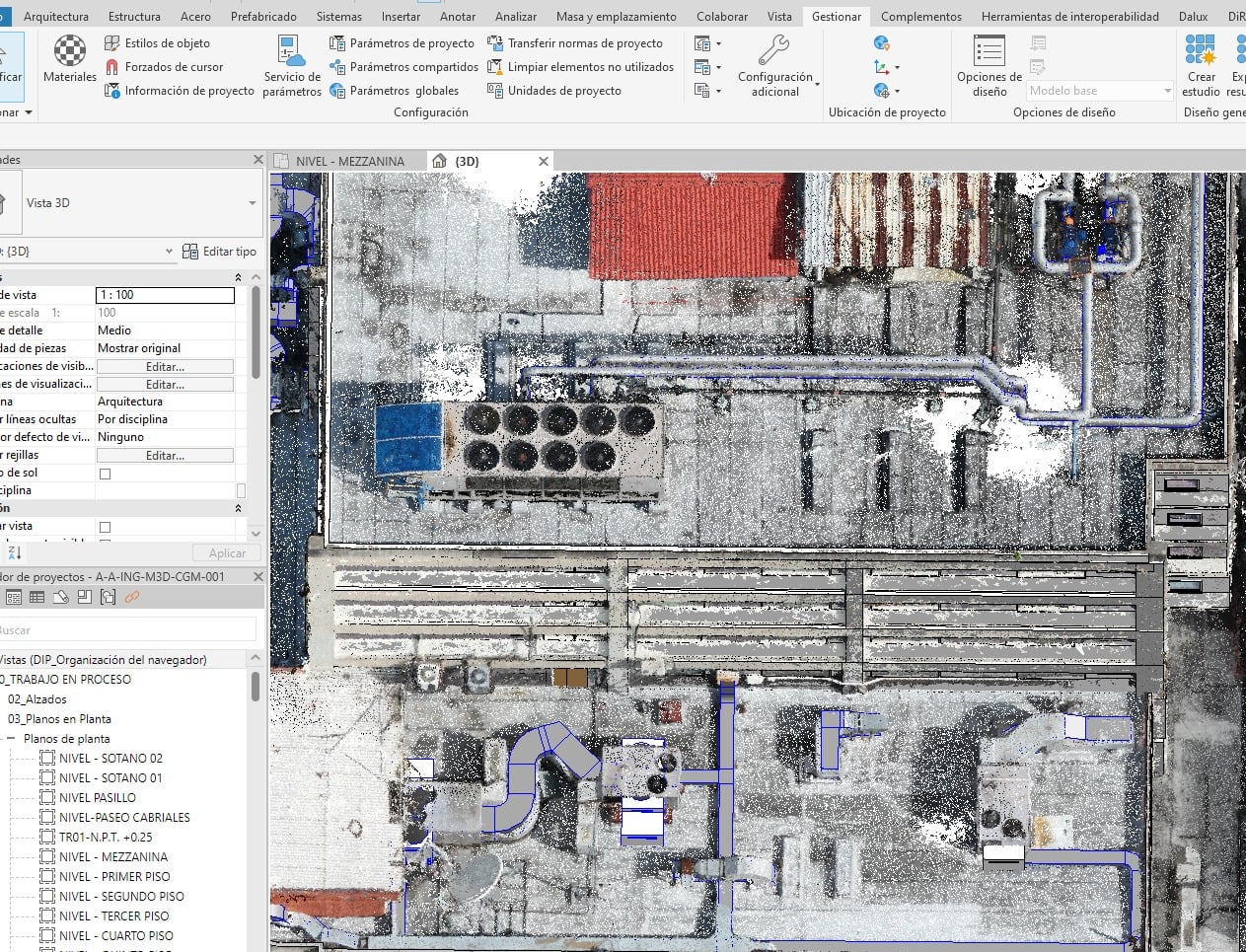Open Parámetros compartidos

click(403, 67)
